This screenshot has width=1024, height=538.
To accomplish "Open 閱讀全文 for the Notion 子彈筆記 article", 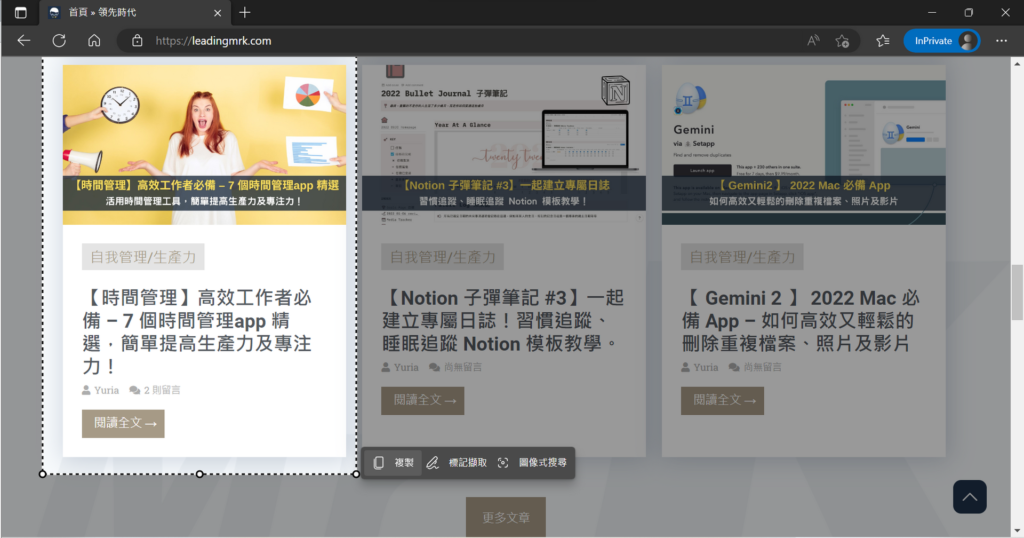I will [423, 400].
